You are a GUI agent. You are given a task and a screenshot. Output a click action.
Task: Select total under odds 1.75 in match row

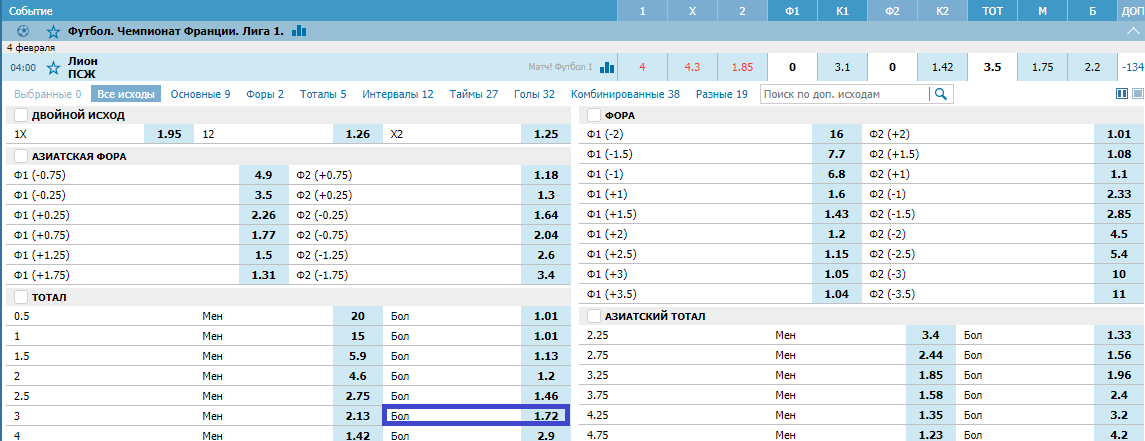pos(1042,67)
